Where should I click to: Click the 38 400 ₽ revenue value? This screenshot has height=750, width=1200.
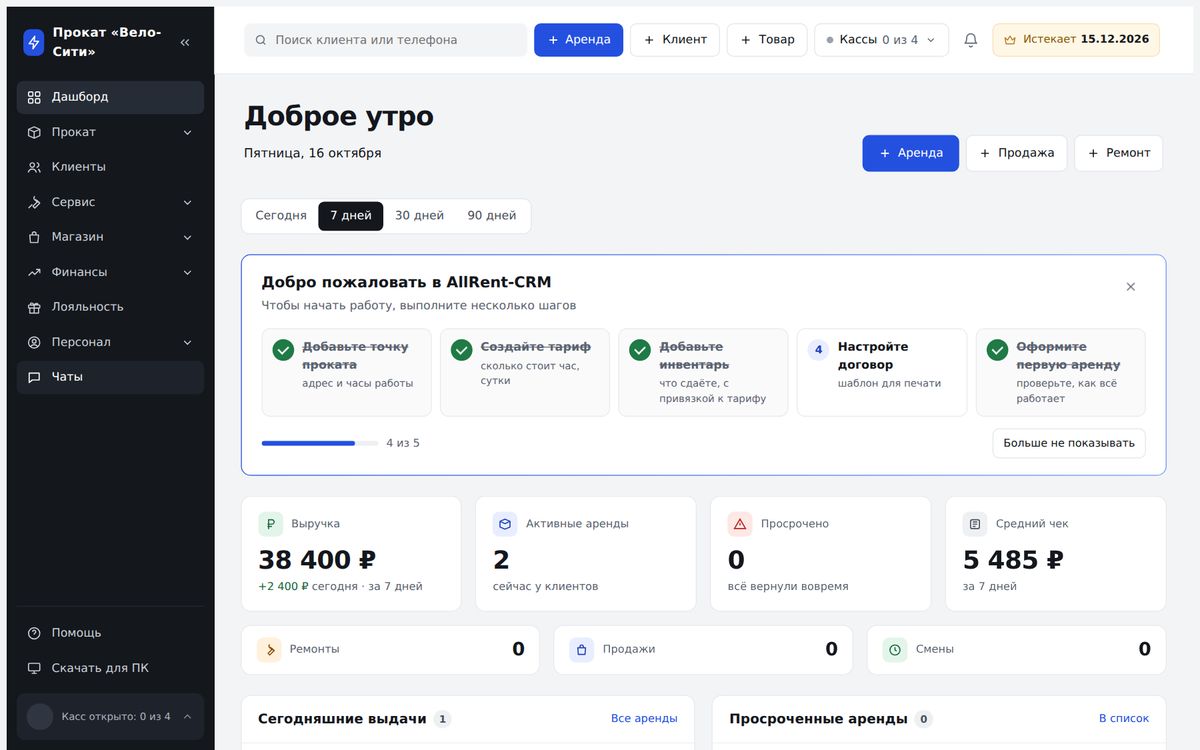coord(317,560)
